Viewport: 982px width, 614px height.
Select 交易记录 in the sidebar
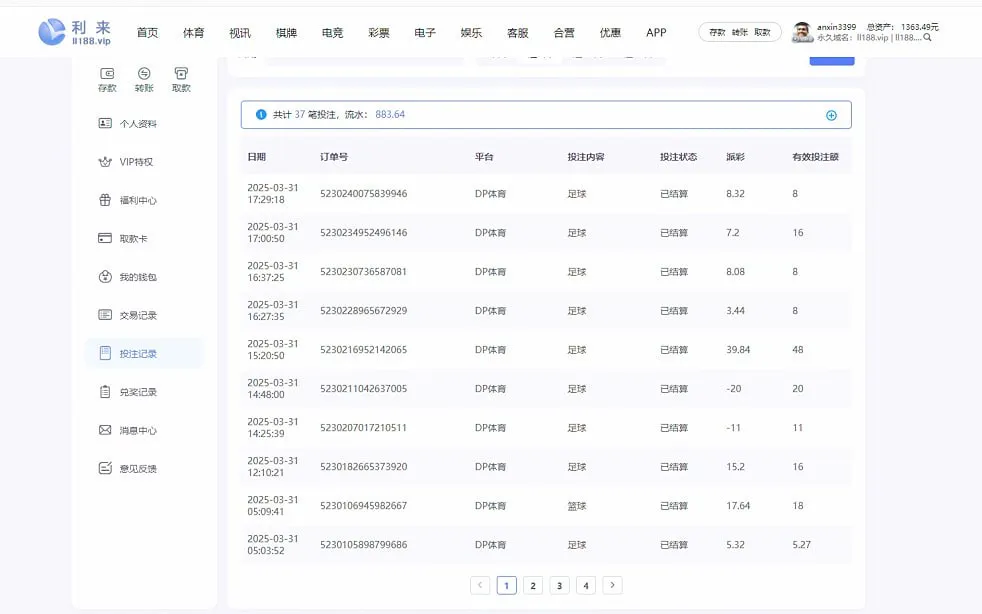[x=138, y=315]
